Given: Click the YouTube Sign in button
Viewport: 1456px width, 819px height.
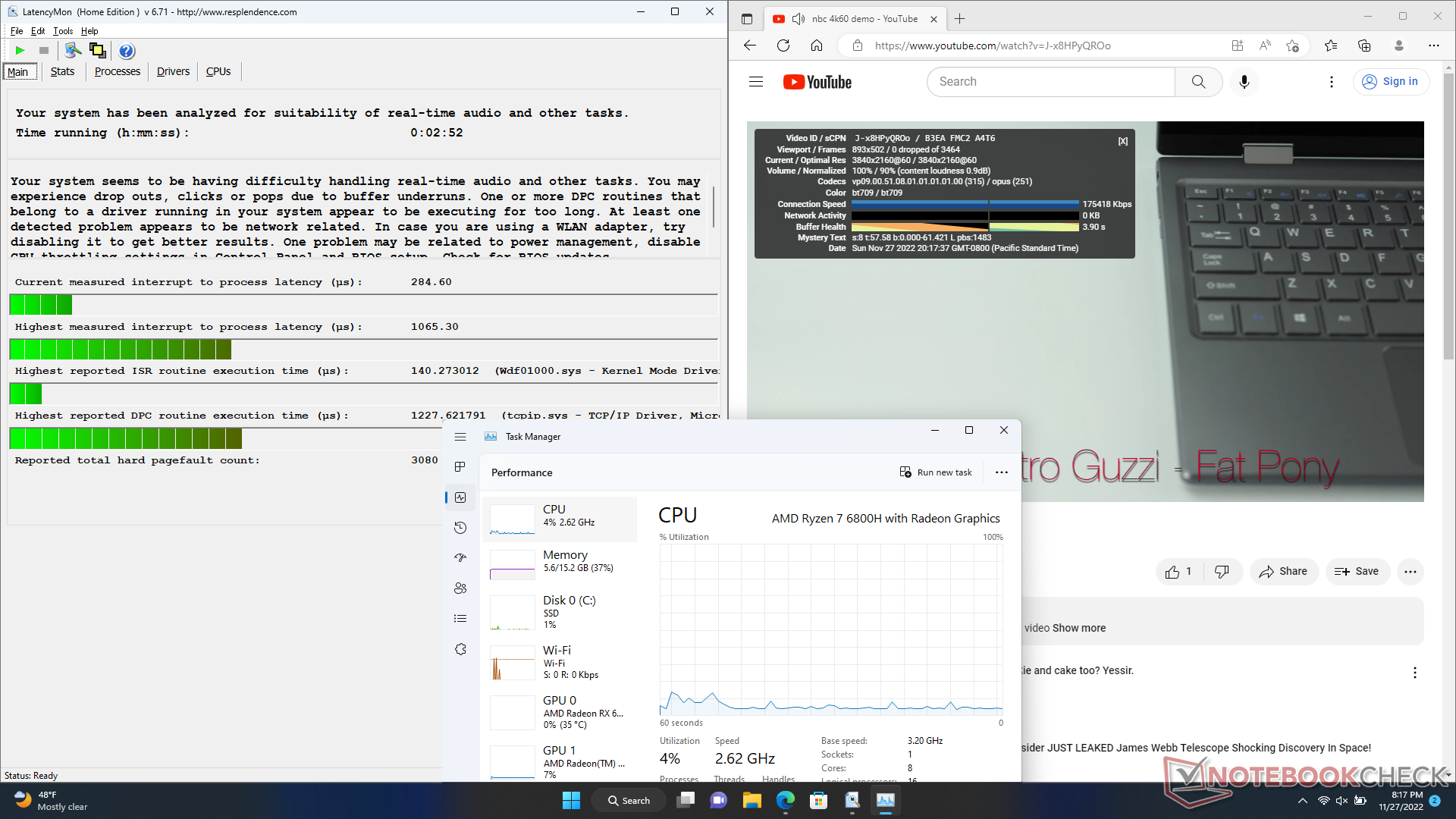Looking at the screenshot, I should click(x=1391, y=82).
